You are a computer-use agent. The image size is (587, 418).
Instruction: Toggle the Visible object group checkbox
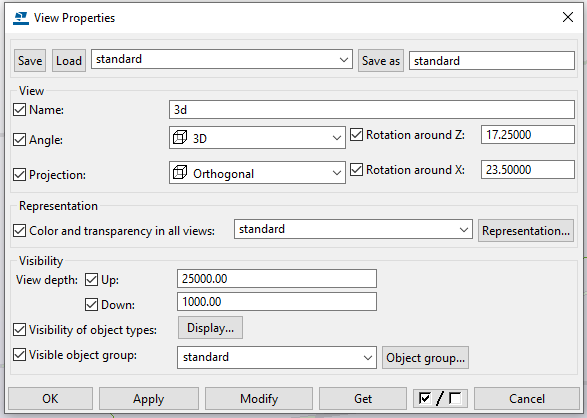[x=19, y=354]
